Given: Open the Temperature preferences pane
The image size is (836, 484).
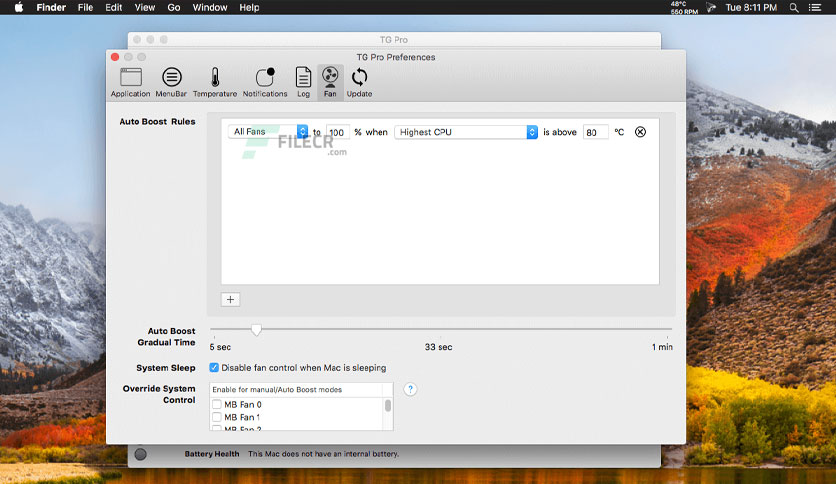Looking at the screenshot, I should point(215,83).
